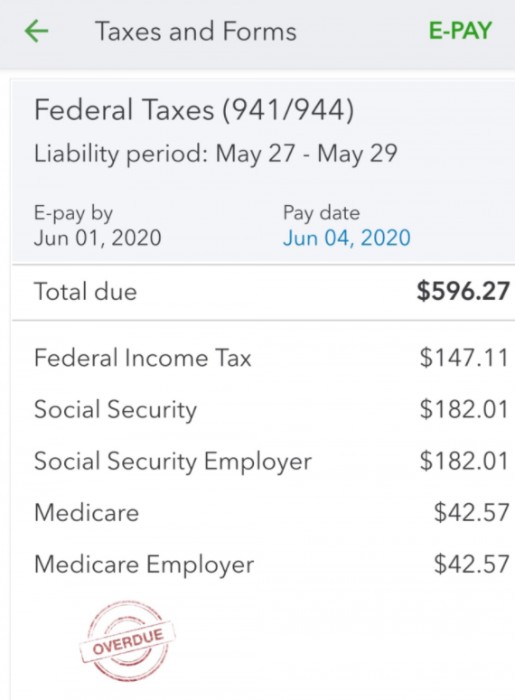Click the $182.01 Social Security Employer amount
515x700 pixels.
click(464, 461)
